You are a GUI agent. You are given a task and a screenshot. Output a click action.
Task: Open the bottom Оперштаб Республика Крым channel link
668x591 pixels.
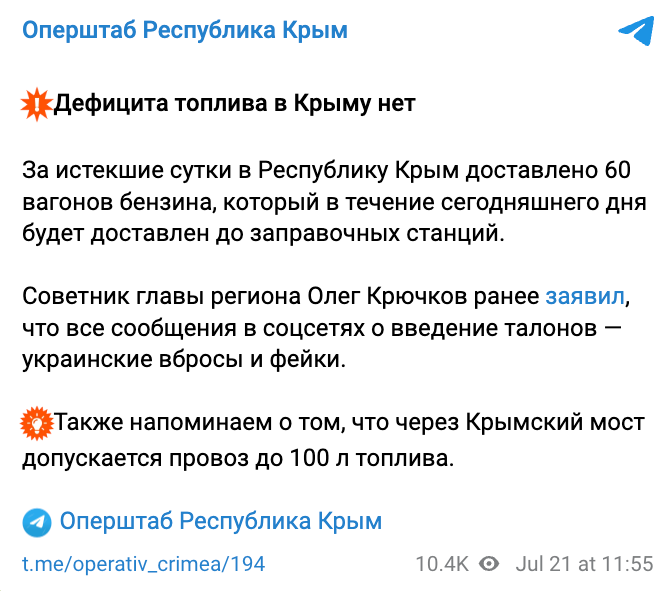click(x=221, y=522)
